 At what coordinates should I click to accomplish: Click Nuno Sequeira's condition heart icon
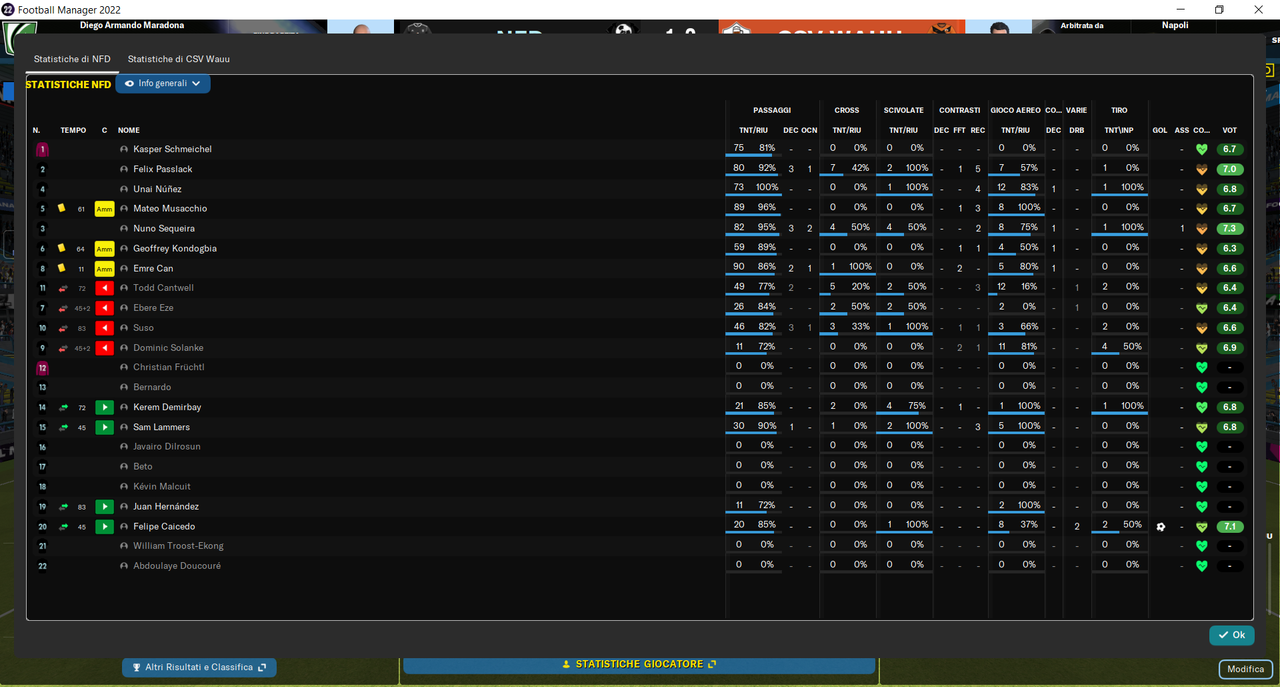point(1202,229)
